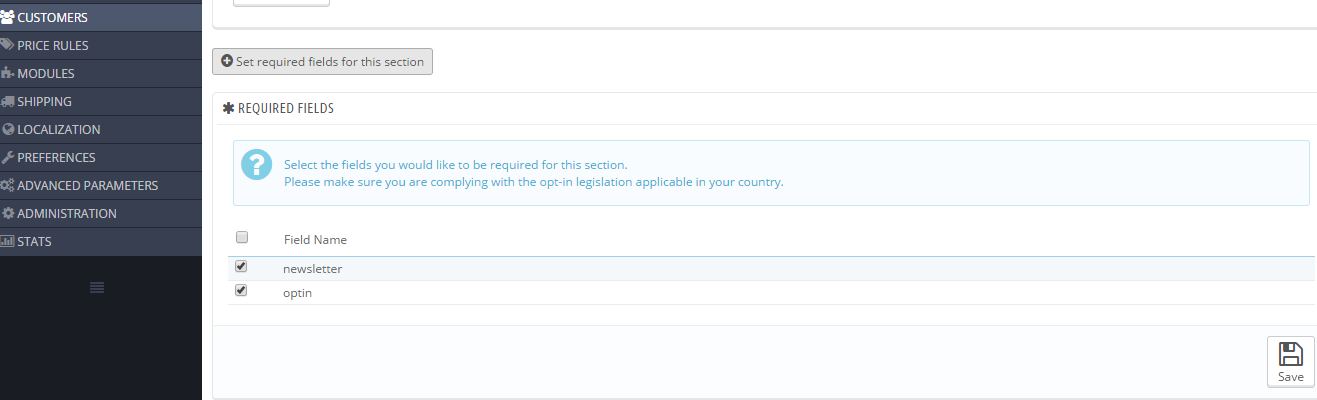Viewport: 1317px width, 400px height.
Task: Click the Modules puzzle piece icon
Action: coord(8,73)
